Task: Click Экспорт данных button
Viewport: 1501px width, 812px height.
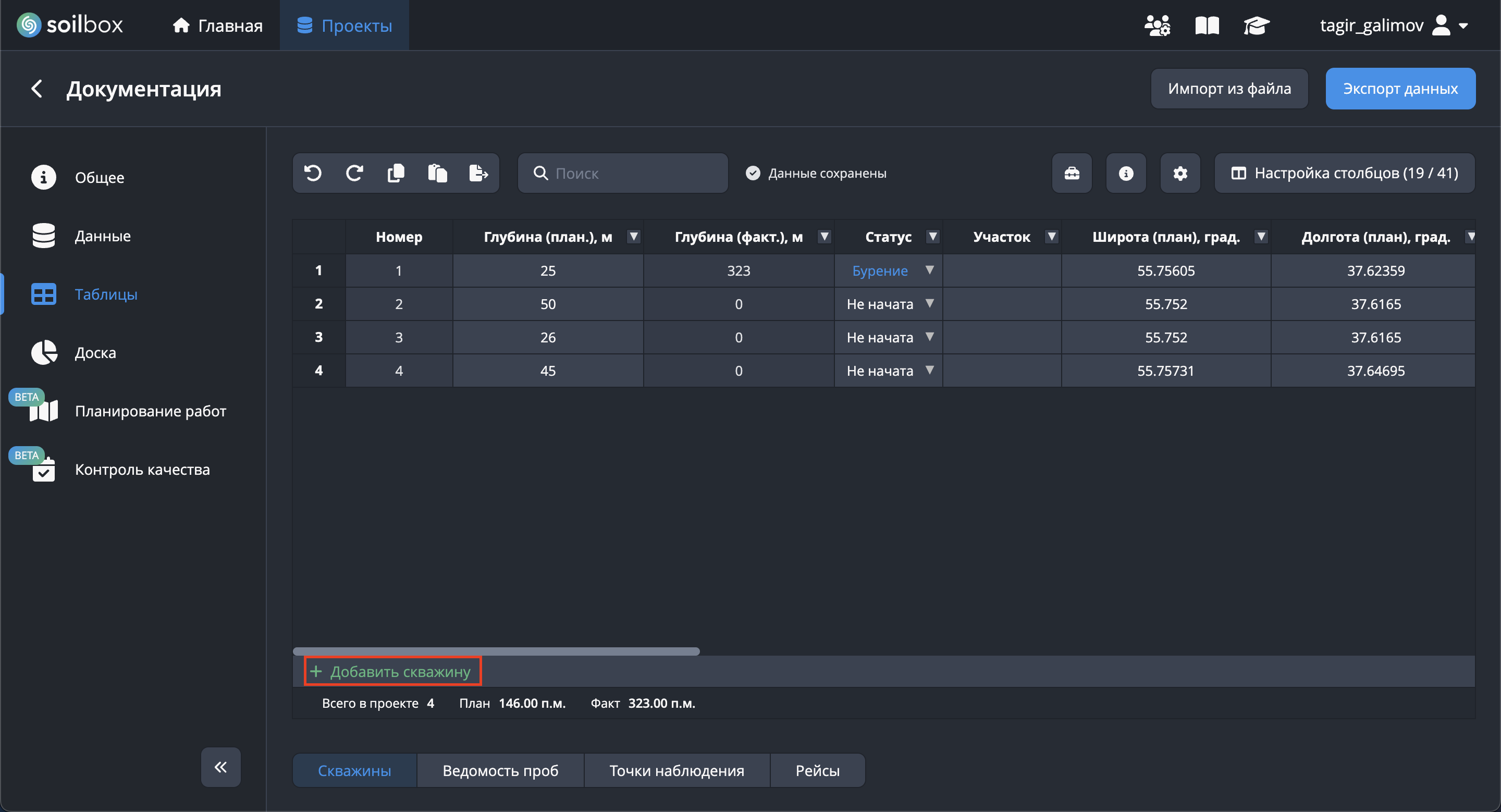Action: click(1399, 89)
